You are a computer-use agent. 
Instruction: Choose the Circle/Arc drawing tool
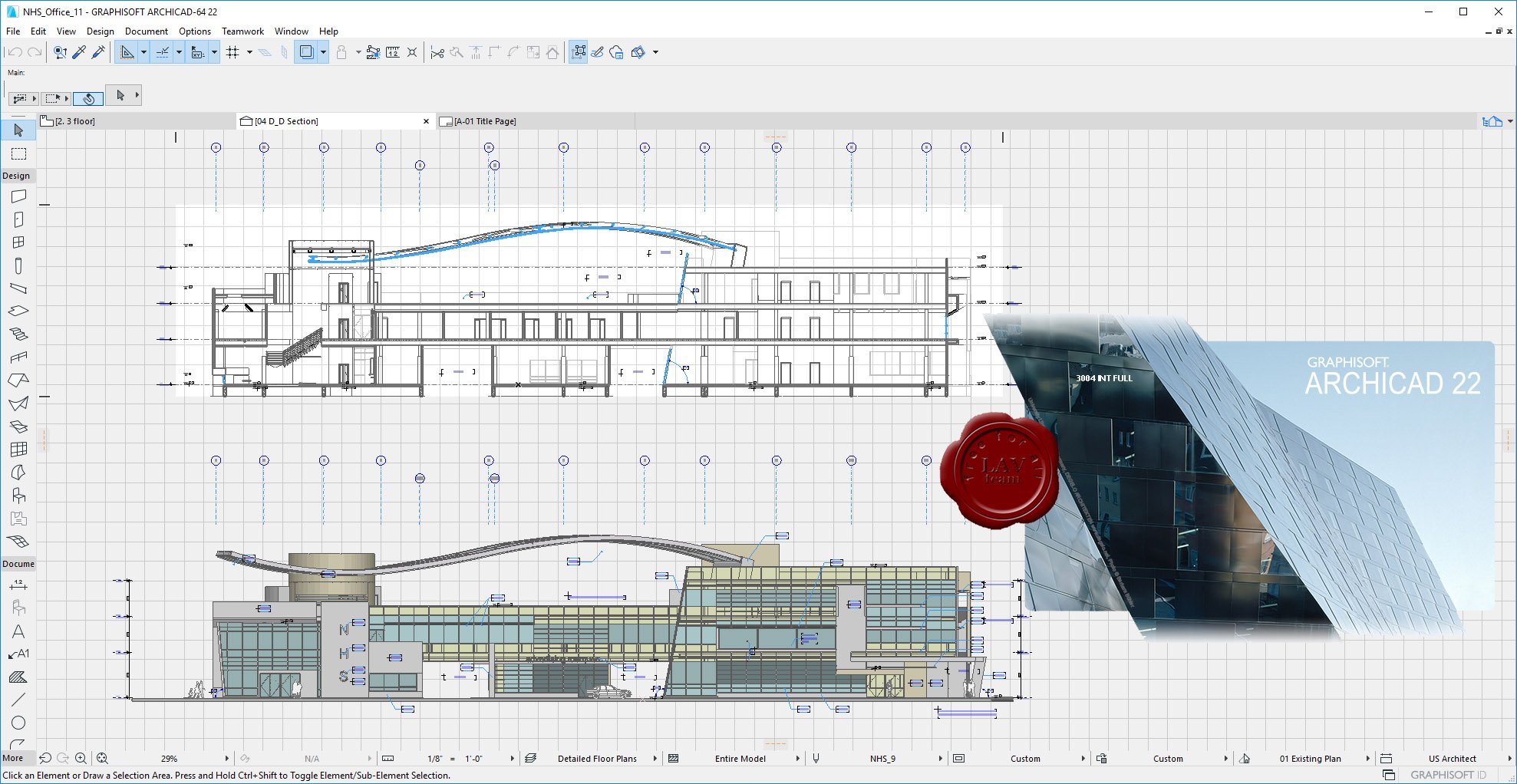18,723
